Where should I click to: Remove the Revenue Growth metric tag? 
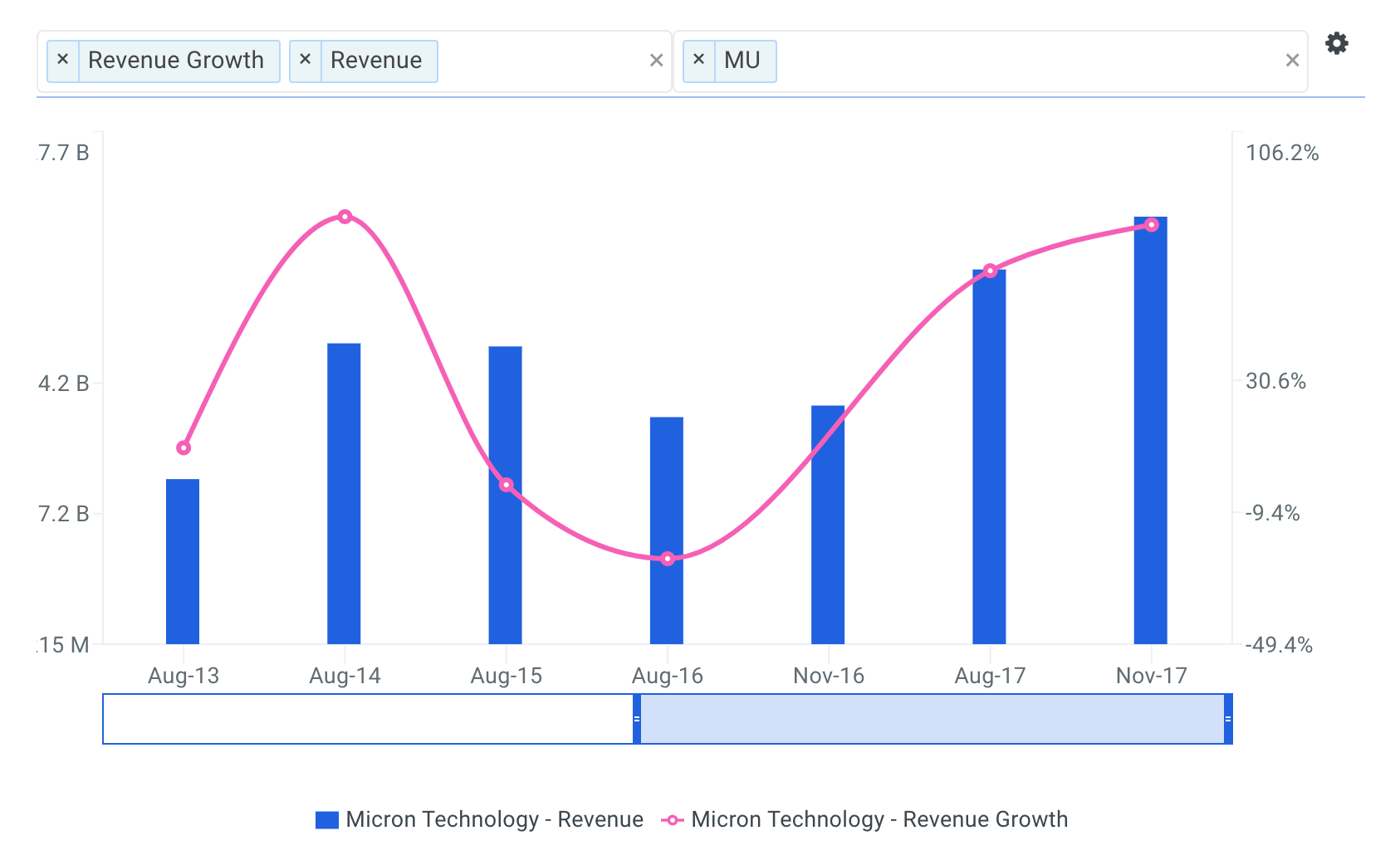pyautogui.click(x=62, y=60)
